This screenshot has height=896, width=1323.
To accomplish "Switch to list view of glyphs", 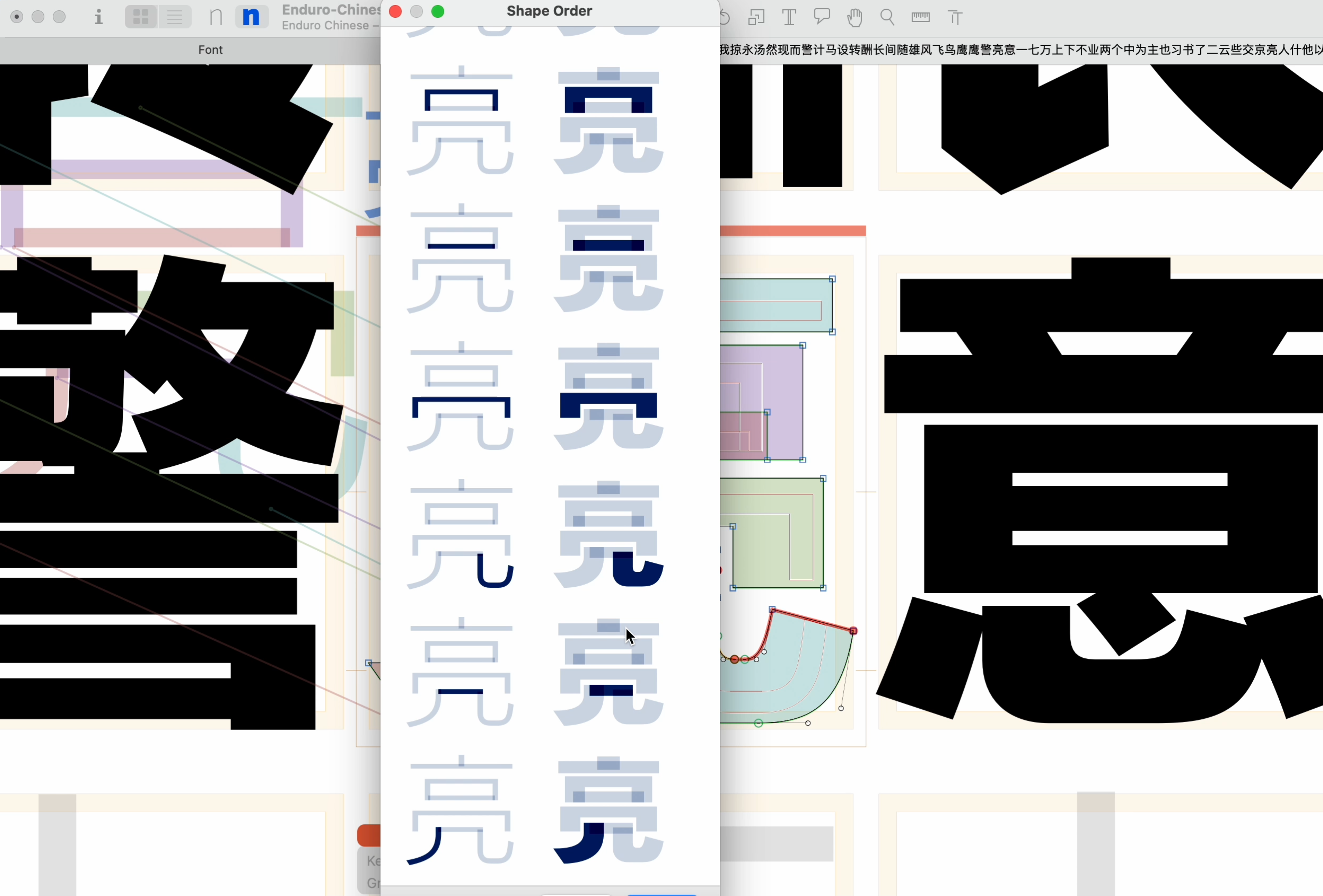I will (175, 17).
